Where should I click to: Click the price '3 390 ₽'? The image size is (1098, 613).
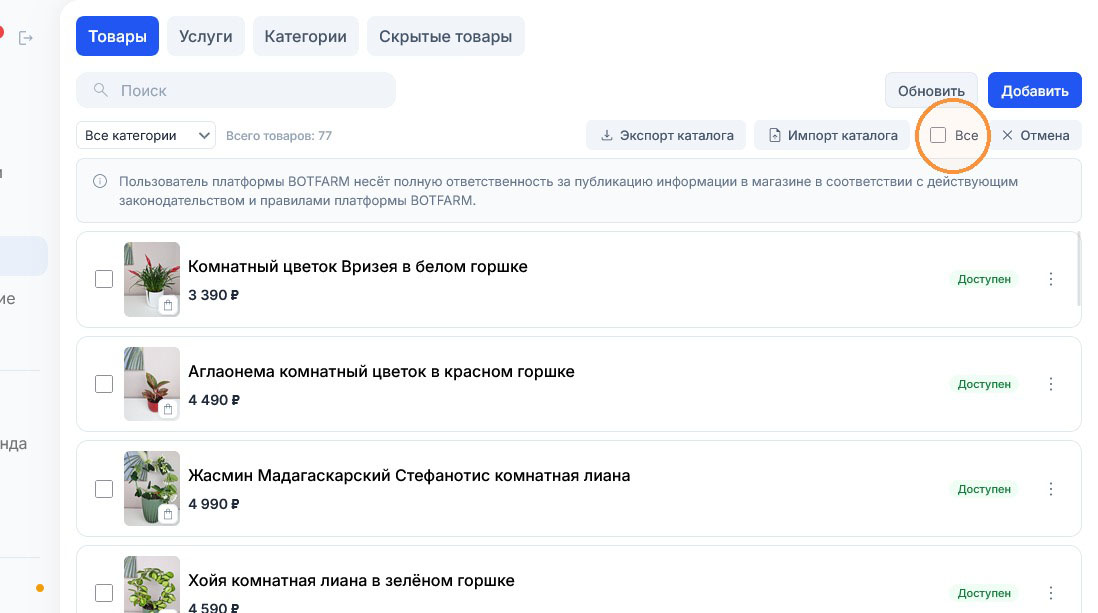tap(214, 295)
